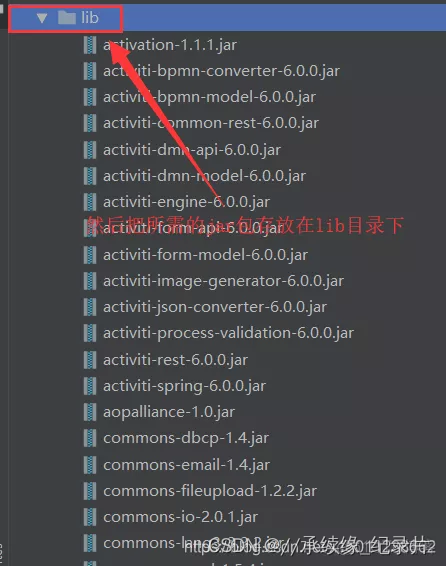Image resolution: width=446 pixels, height=566 pixels.
Task: Click jar icon next to activiti-common-rest-6.0.0.jar
Action: [x=90, y=123]
